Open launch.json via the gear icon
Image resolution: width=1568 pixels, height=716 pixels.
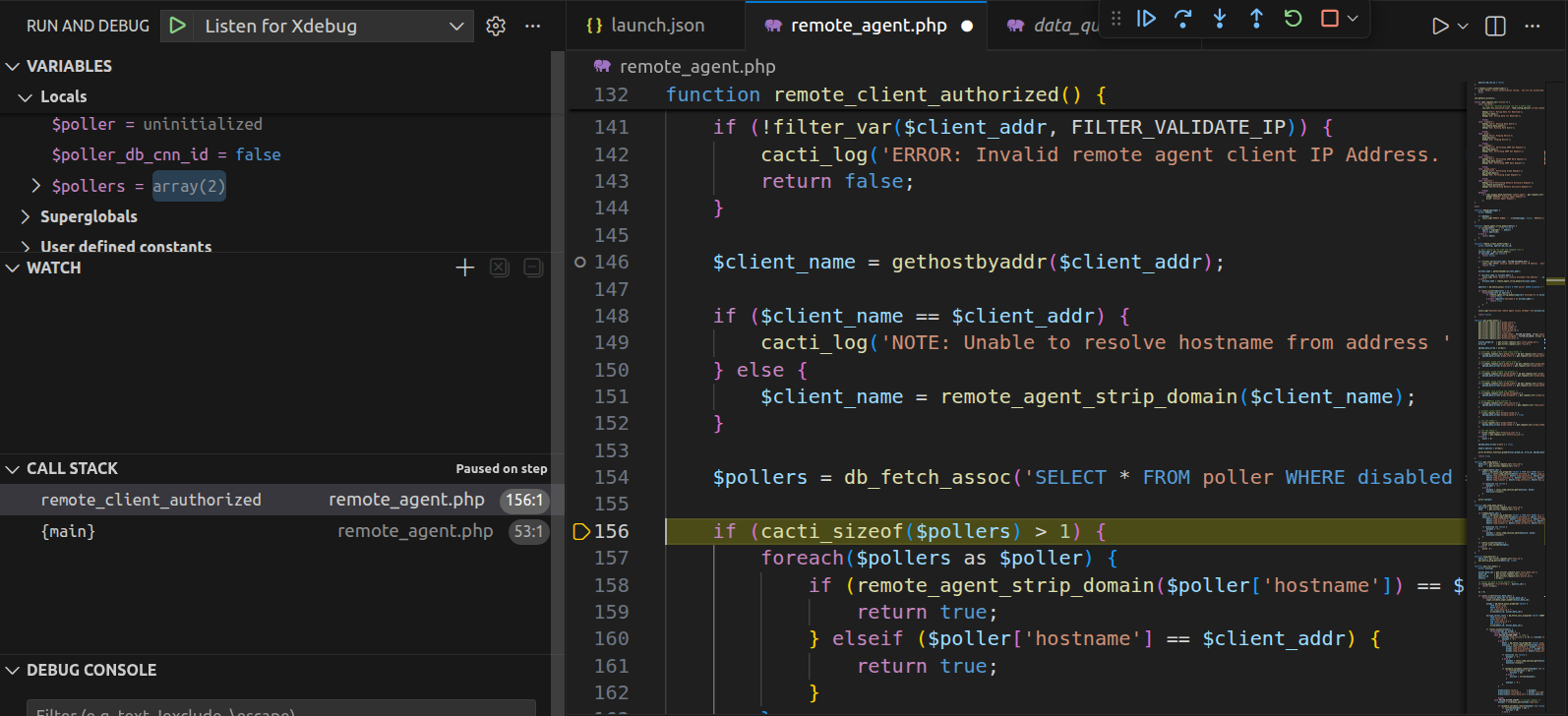[x=496, y=27]
